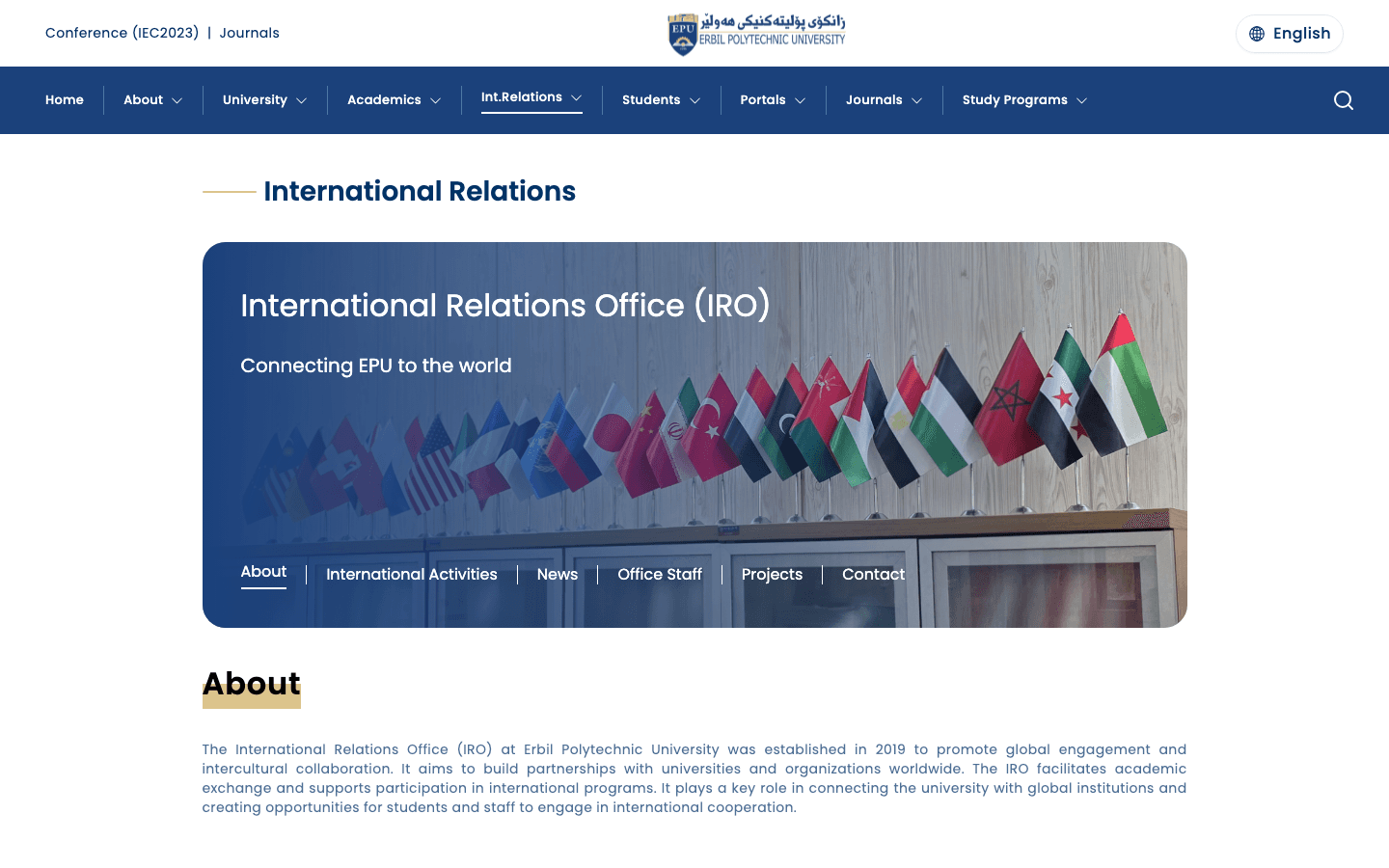Image resolution: width=1389 pixels, height=868 pixels.
Task: Click the highlighted About section heading
Action: tap(252, 684)
